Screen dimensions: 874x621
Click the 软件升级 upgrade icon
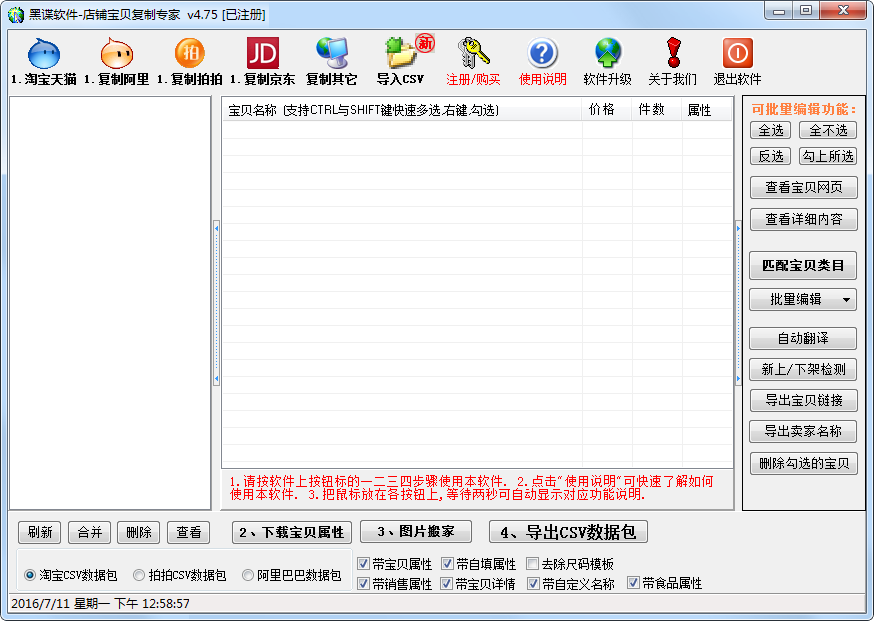607,53
